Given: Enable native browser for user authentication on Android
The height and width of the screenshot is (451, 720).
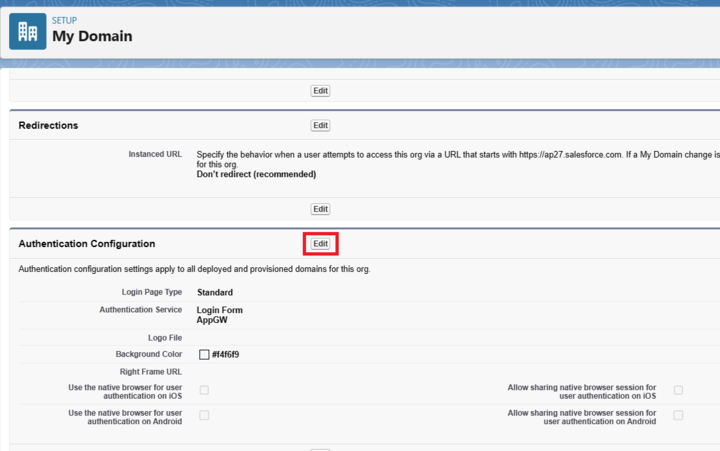Looking at the screenshot, I should [x=204, y=415].
